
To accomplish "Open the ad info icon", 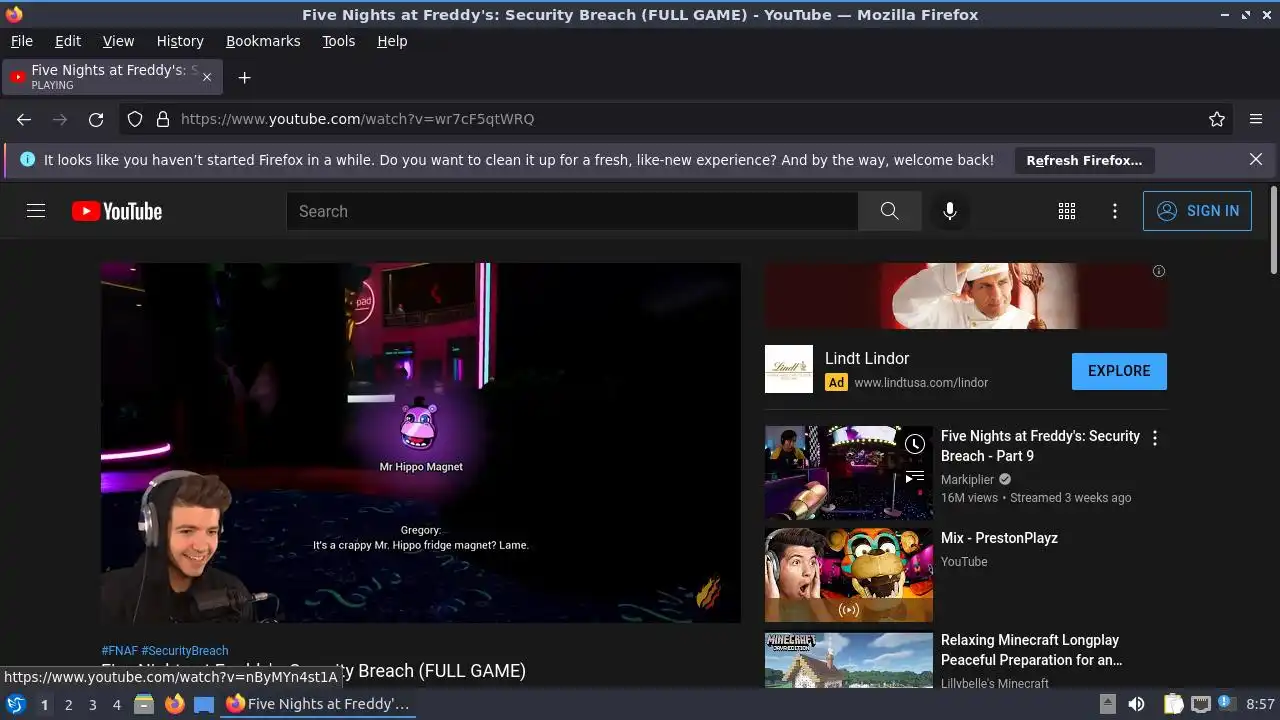I will coord(1159,271).
